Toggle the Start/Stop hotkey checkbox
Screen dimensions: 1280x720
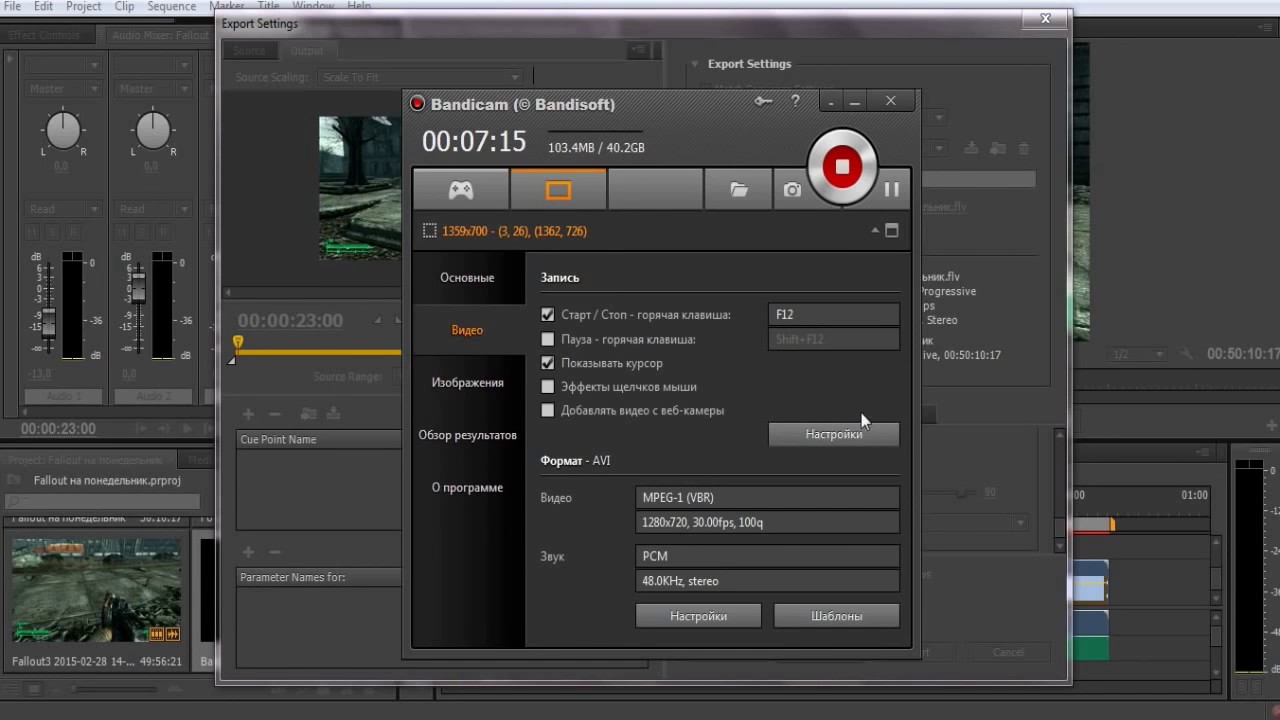[547, 314]
